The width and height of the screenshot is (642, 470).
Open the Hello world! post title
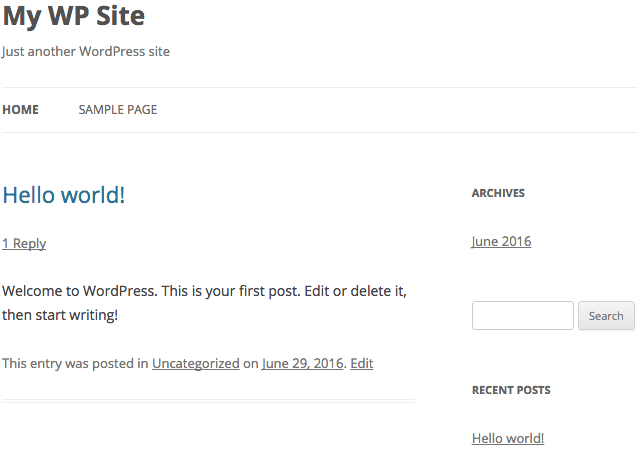pyautogui.click(x=63, y=195)
